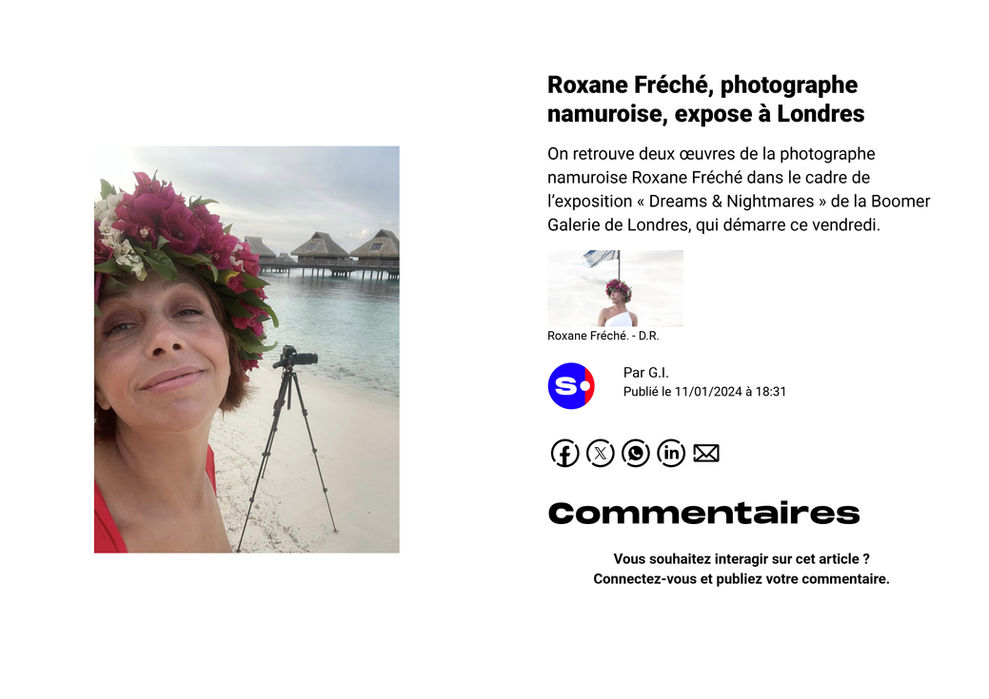Click 'Connectez-vous et publiez votre commentaire'
Viewport: 989px width, 699px height.
(x=741, y=579)
